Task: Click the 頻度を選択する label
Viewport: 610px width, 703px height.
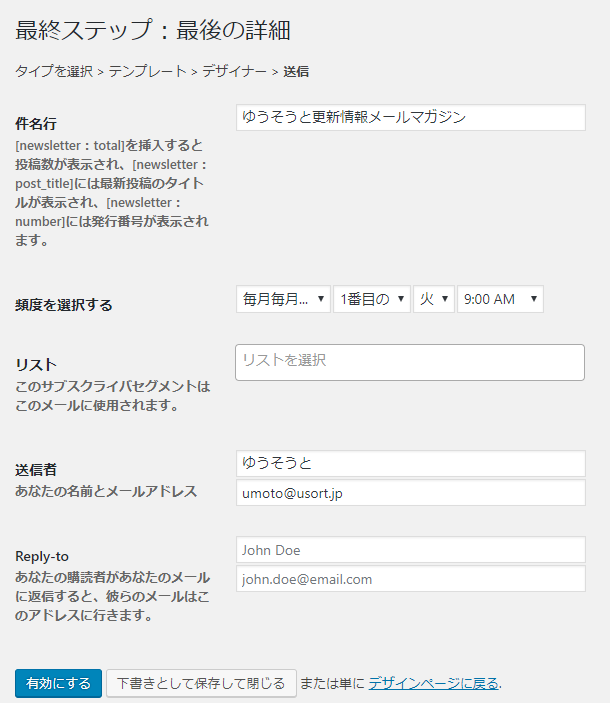Action: (64, 305)
